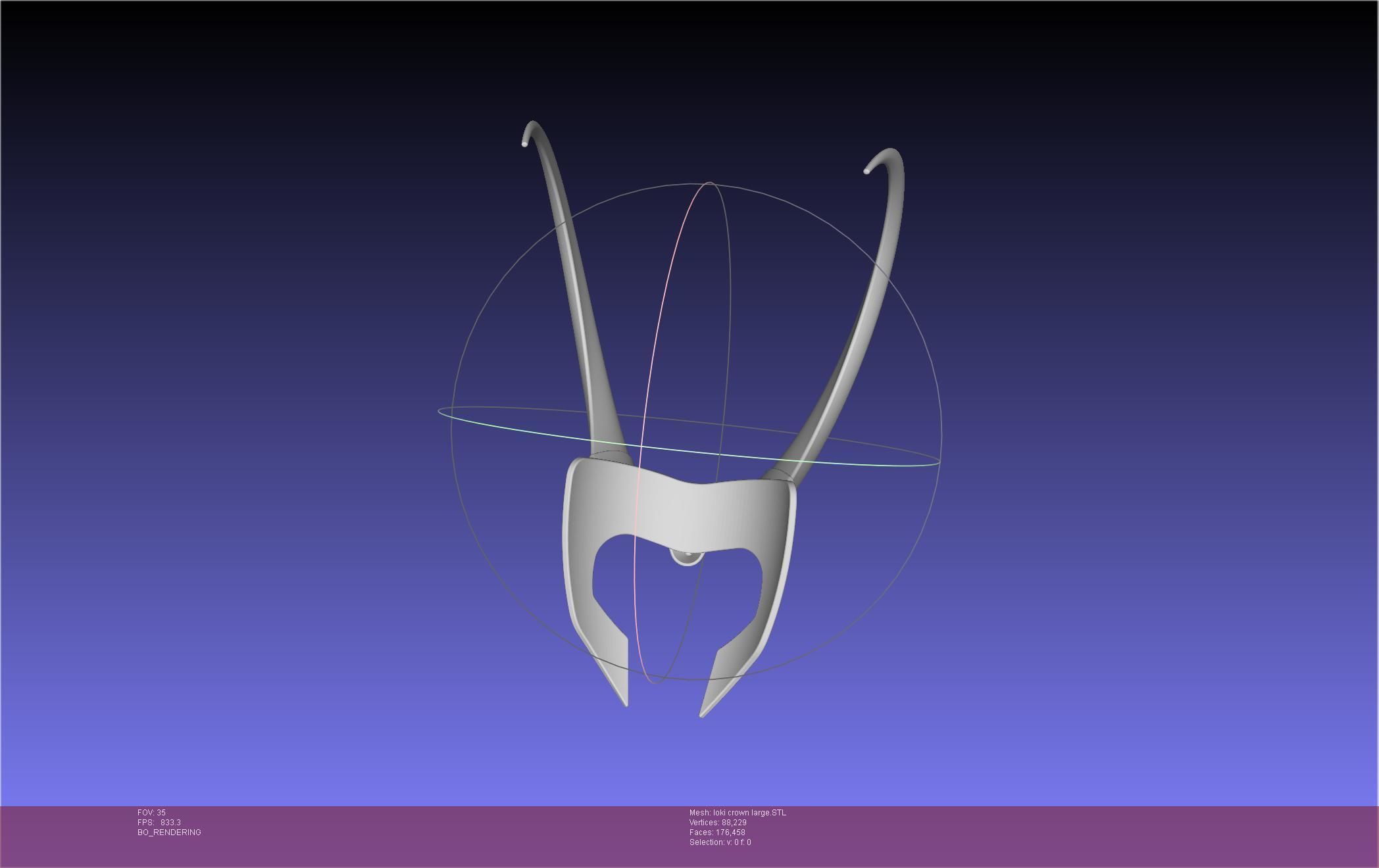Click the FOV: 35 readout
The width and height of the screenshot is (1379, 868).
(x=151, y=813)
